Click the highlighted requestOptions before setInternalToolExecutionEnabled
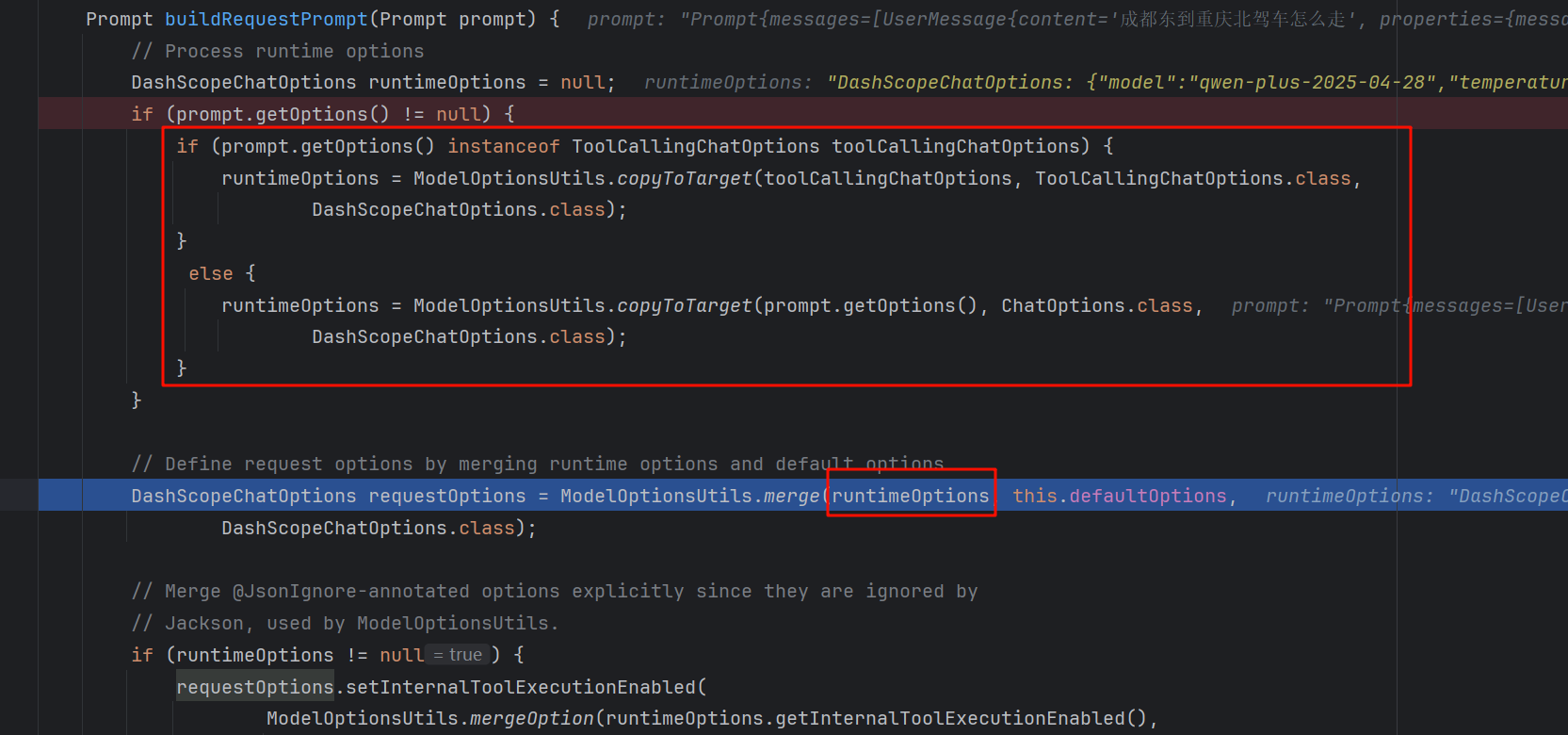The width and height of the screenshot is (1568, 735). 255,687
